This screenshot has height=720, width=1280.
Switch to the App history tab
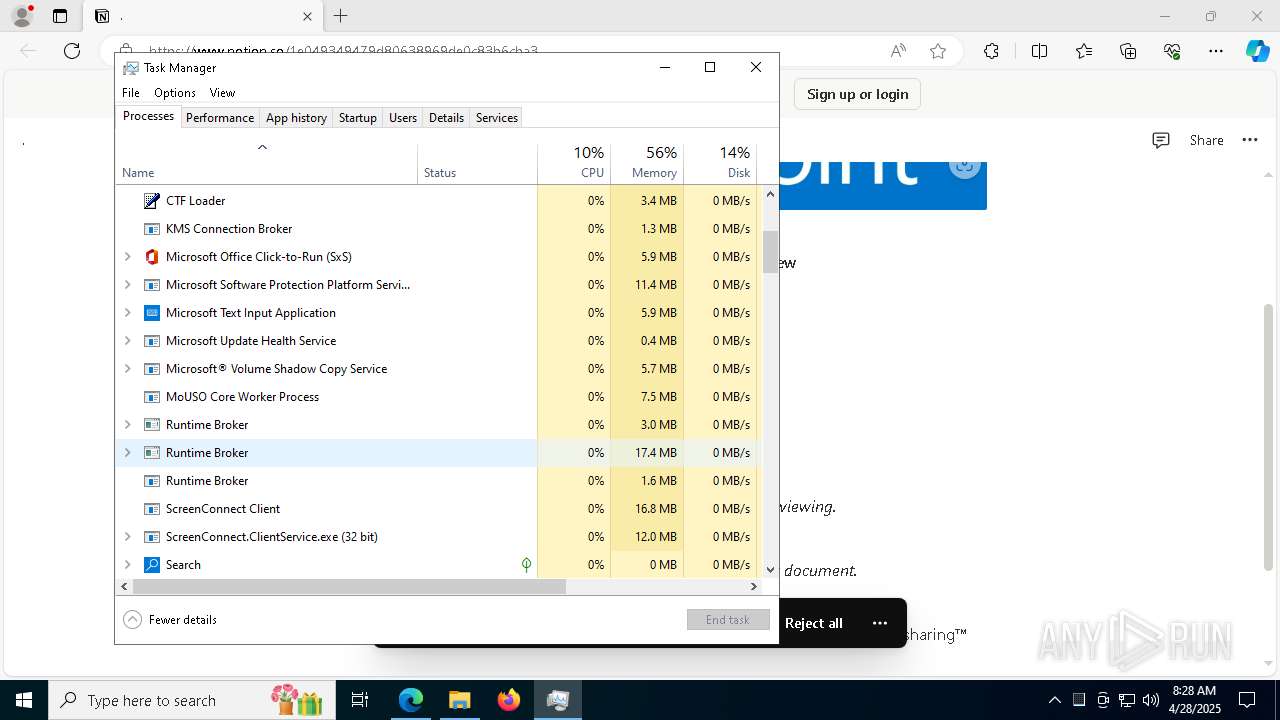coord(296,118)
